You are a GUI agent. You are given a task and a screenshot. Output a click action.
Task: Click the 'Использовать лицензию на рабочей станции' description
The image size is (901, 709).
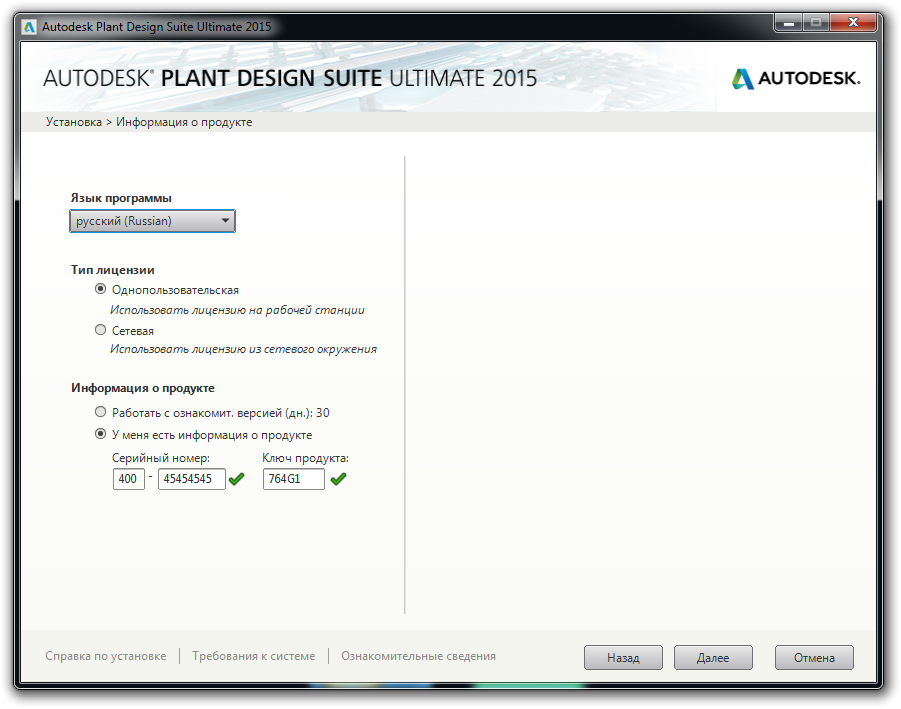(x=237, y=310)
